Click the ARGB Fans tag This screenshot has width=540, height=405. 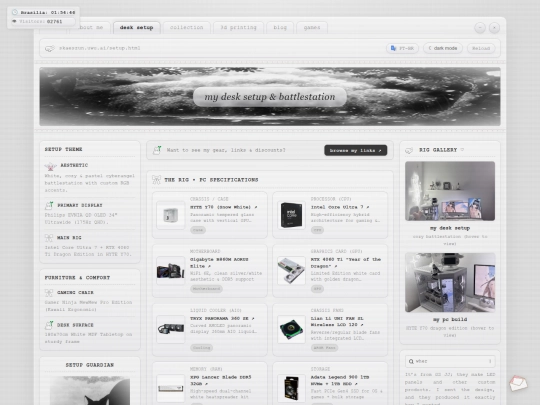tap(324, 347)
